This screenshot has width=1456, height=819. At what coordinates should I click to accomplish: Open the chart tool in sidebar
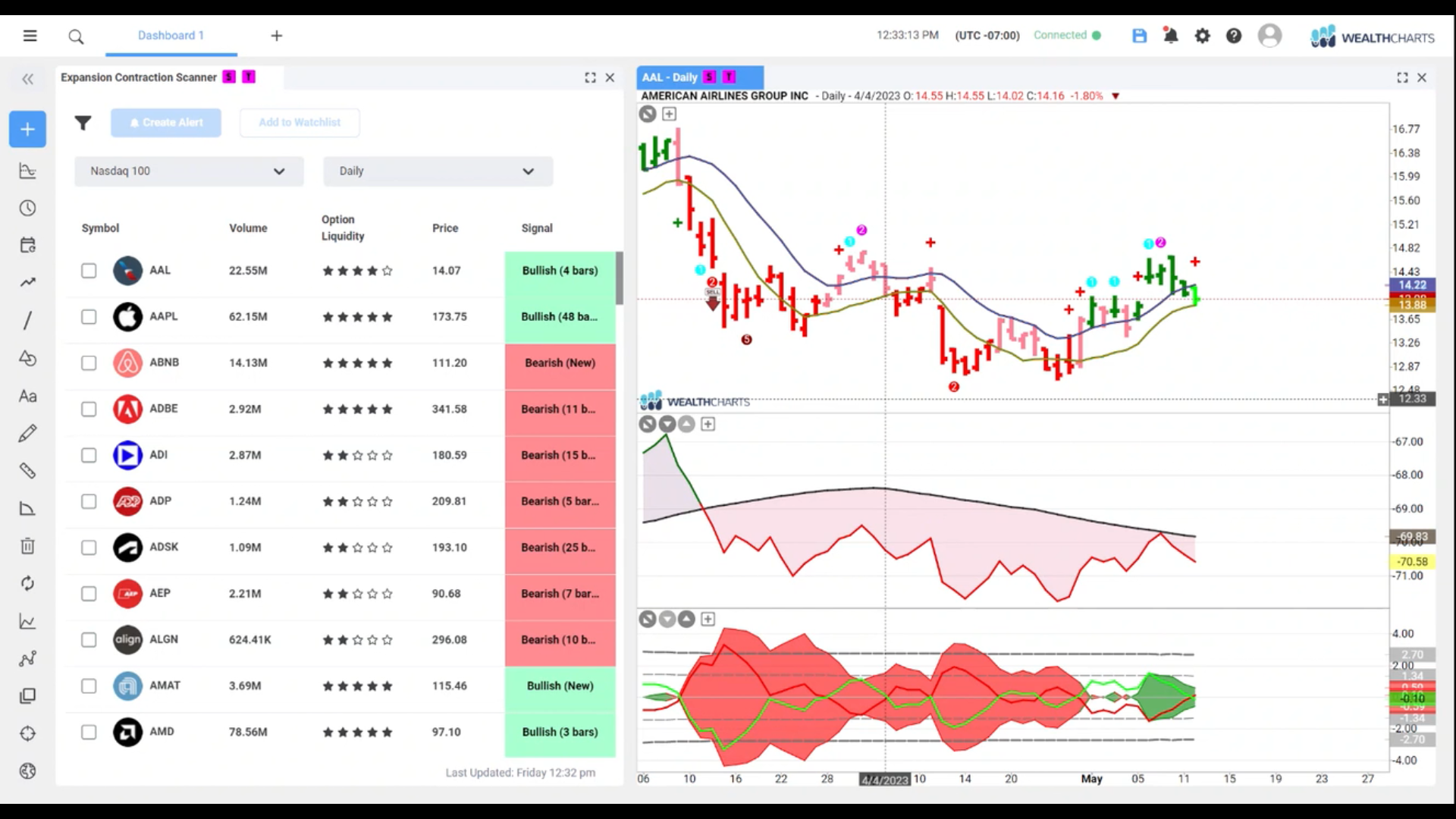pos(27,171)
